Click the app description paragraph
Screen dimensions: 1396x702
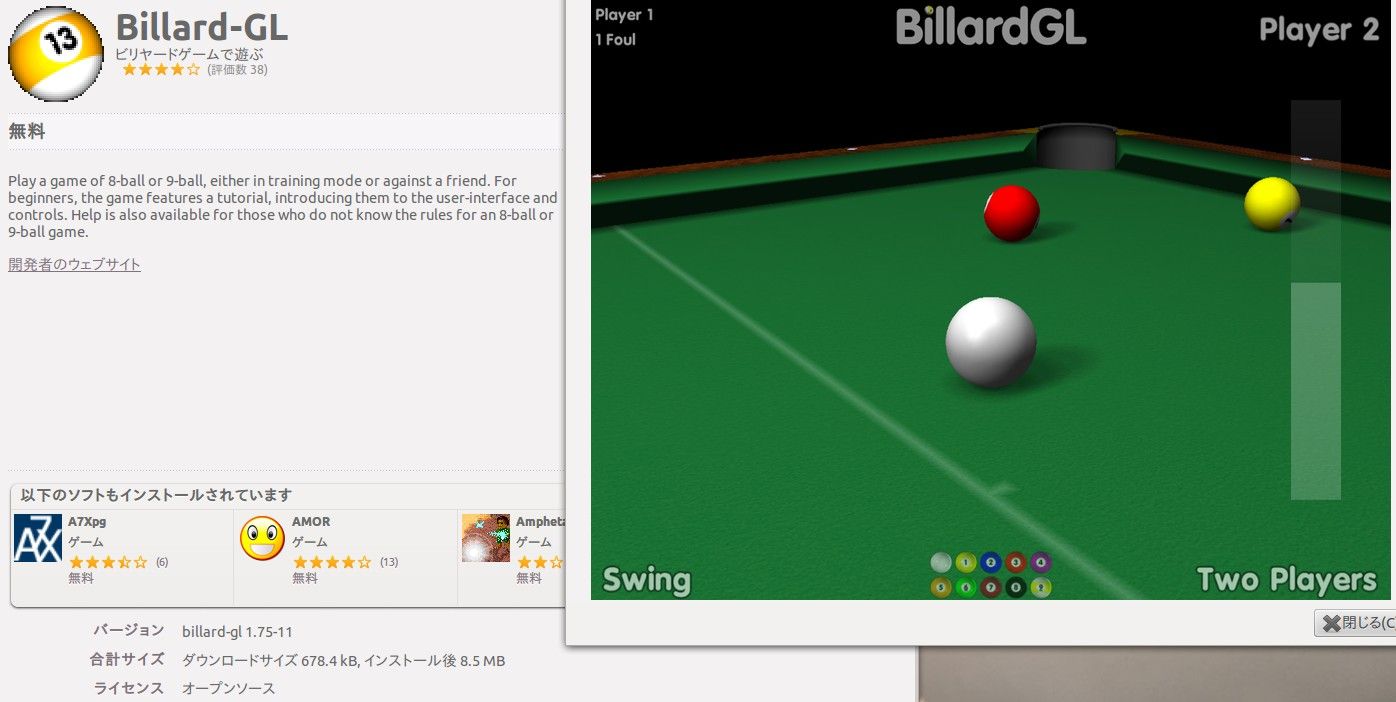pos(283,206)
